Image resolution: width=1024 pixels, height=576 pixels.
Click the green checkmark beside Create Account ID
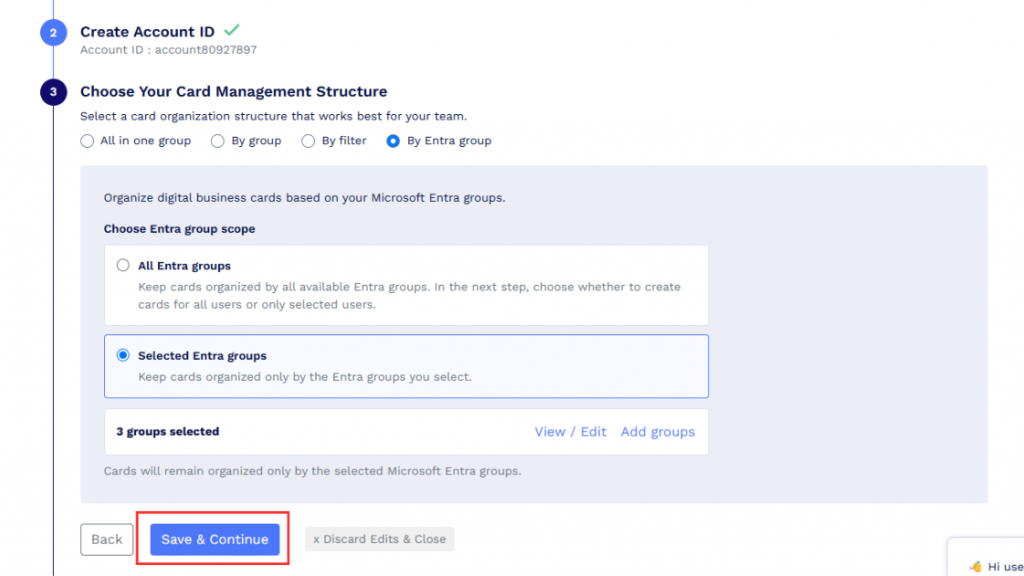coord(232,30)
